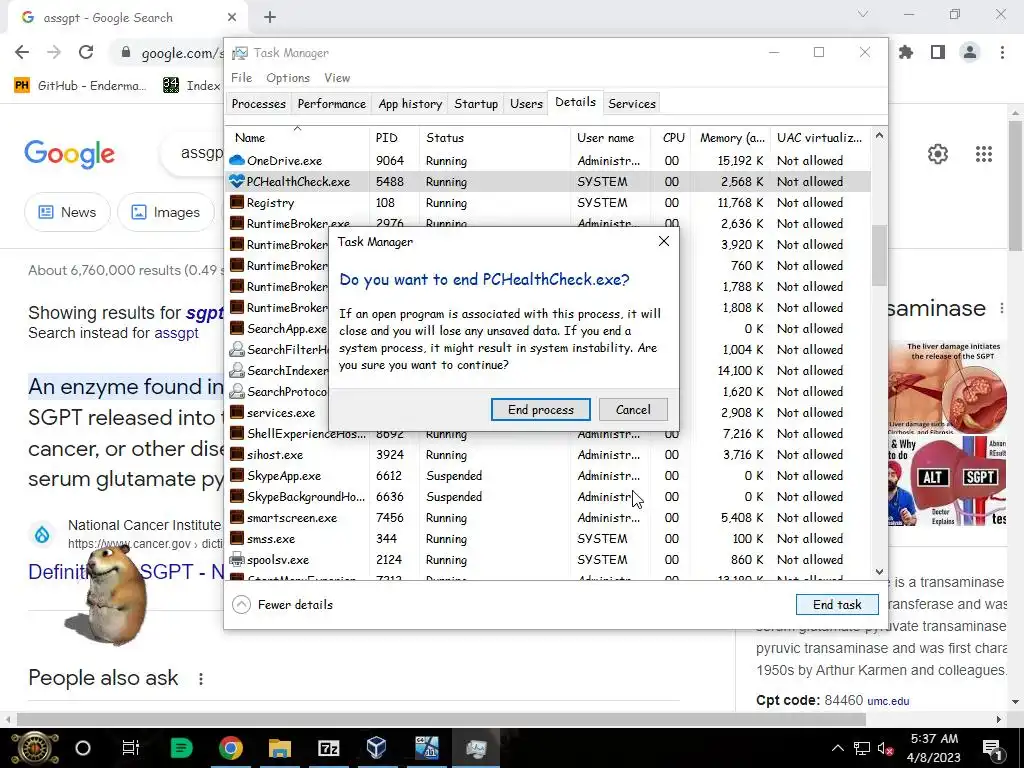Switch to the Performance tab

(332, 104)
